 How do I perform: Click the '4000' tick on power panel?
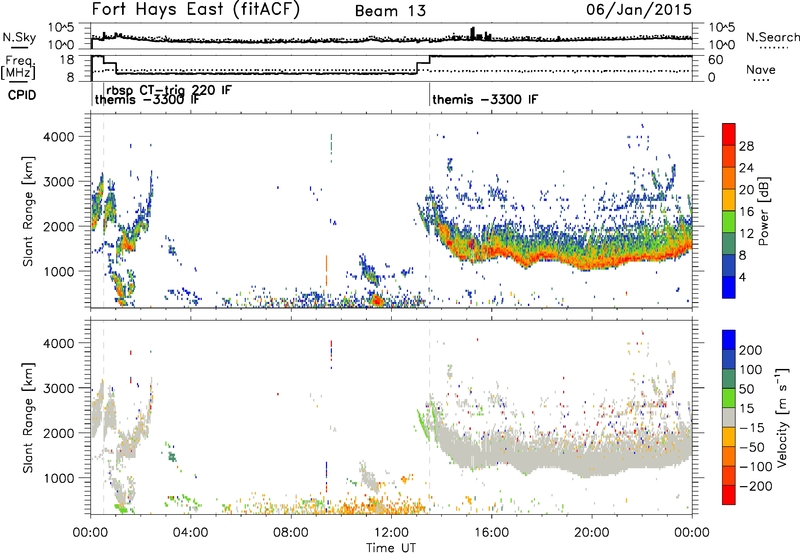(x=58, y=137)
